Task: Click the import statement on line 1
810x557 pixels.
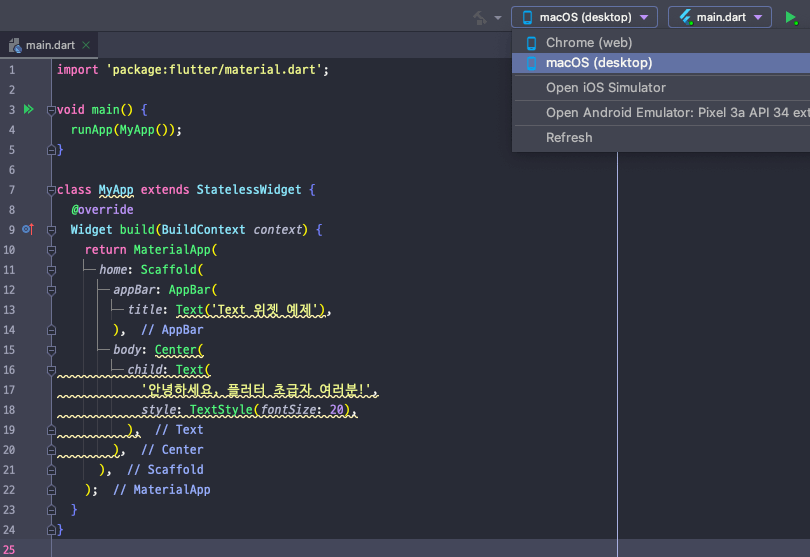Action: click(x=193, y=70)
